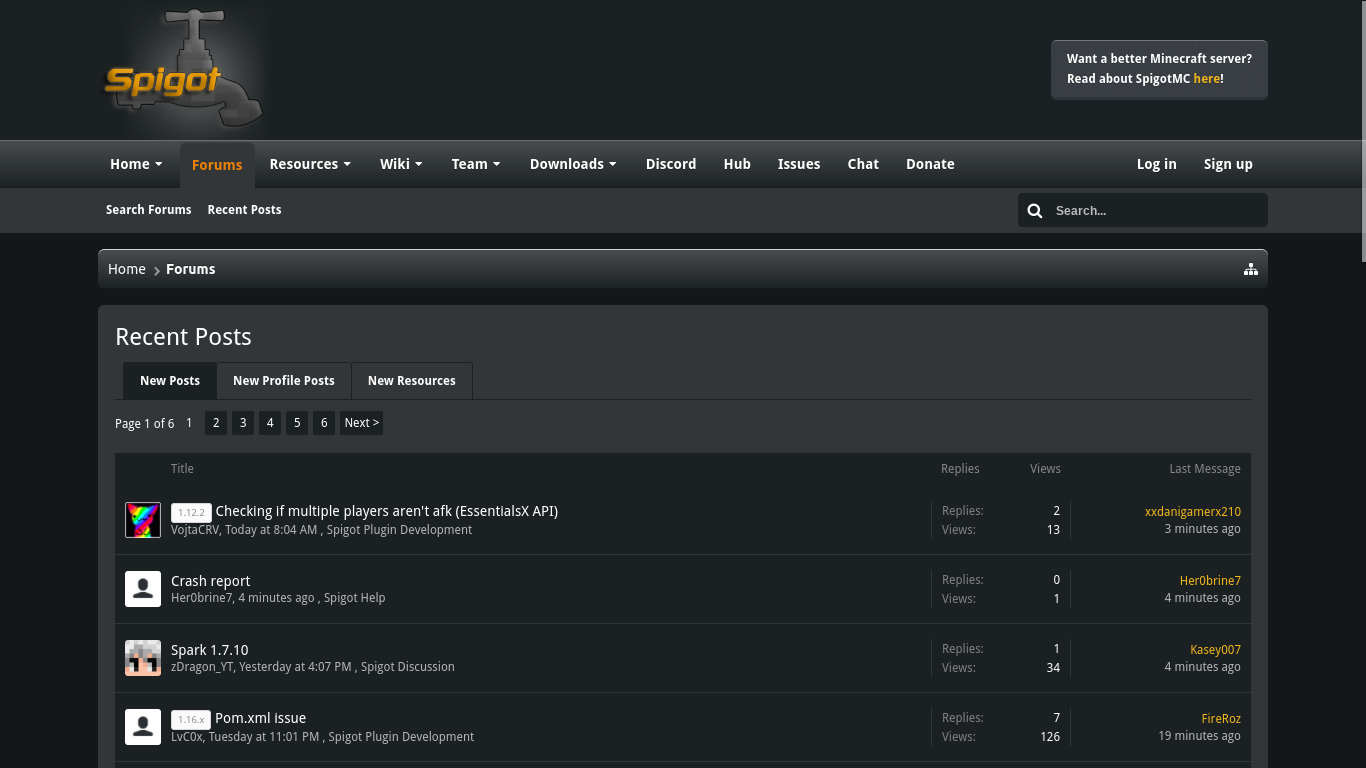The width and height of the screenshot is (1366, 768).
Task: Open last poster FireRoz's profile
Action: click(x=1221, y=719)
